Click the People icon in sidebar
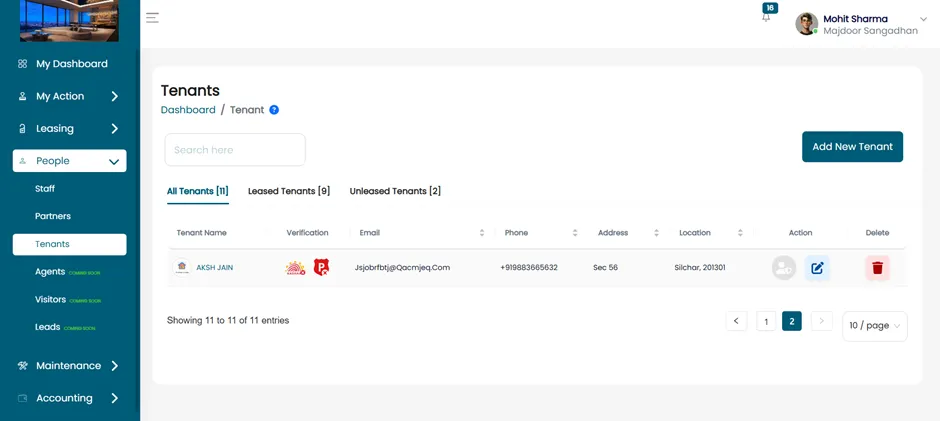This screenshot has width=940, height=421. click(x=23, y=161)
